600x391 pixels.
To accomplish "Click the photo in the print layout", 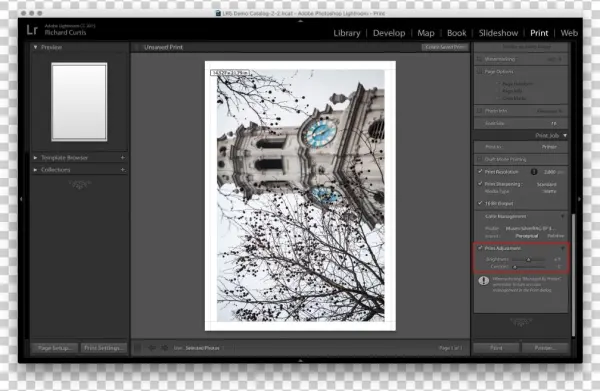I will (x=301, y=196).
